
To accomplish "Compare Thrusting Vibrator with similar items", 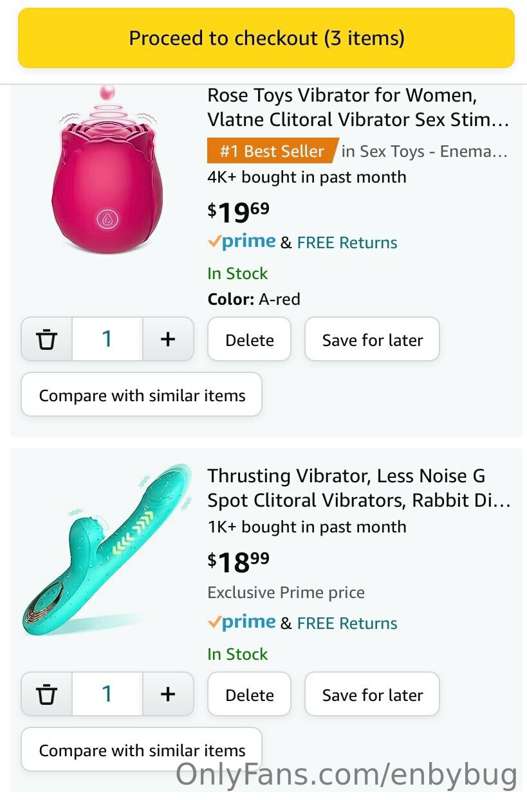I will point(142,749).
